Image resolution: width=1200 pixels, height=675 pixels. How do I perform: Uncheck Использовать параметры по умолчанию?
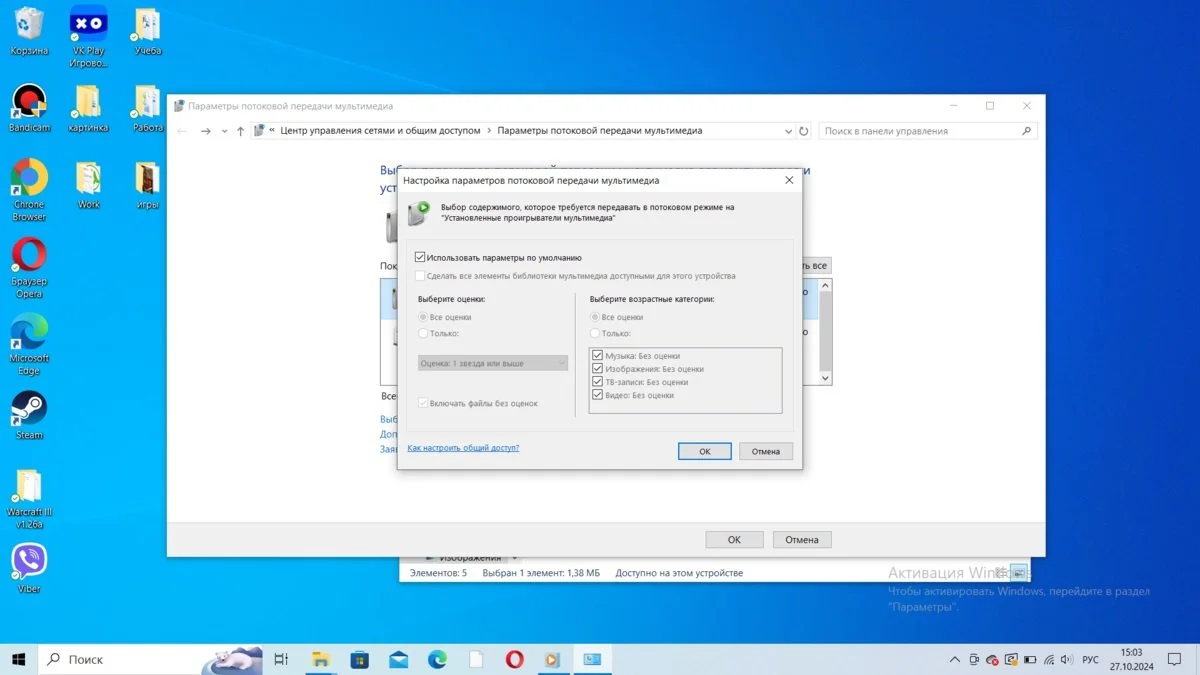(x=420, y=257)
